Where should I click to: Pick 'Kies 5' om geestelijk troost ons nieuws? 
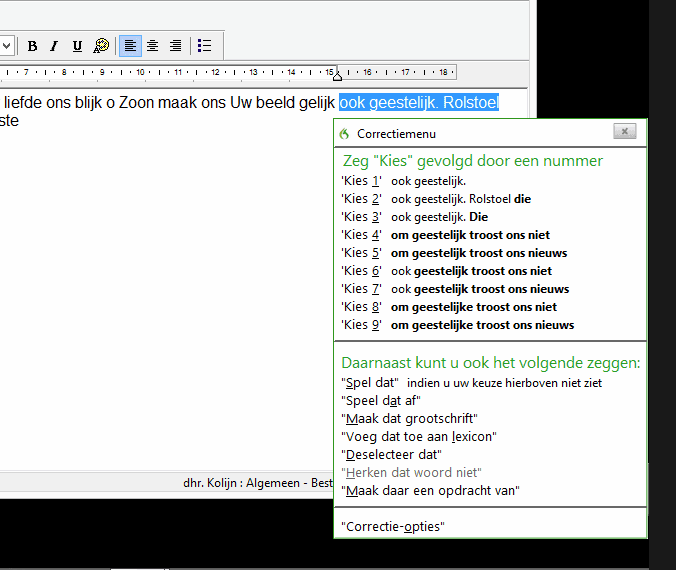point(454,253)
